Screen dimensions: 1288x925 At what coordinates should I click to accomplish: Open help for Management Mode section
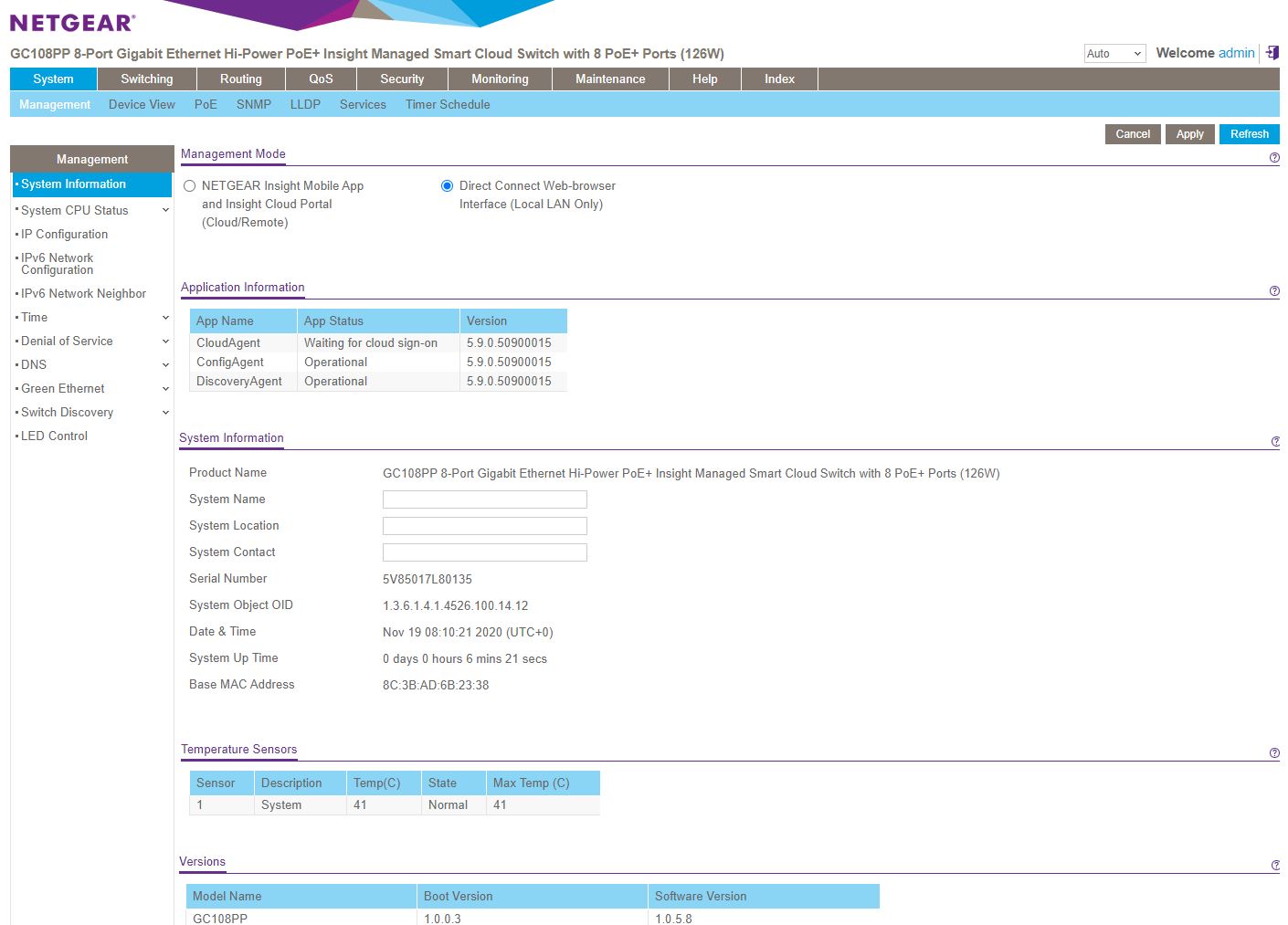pyautogui.click(x=1274, y=158)
